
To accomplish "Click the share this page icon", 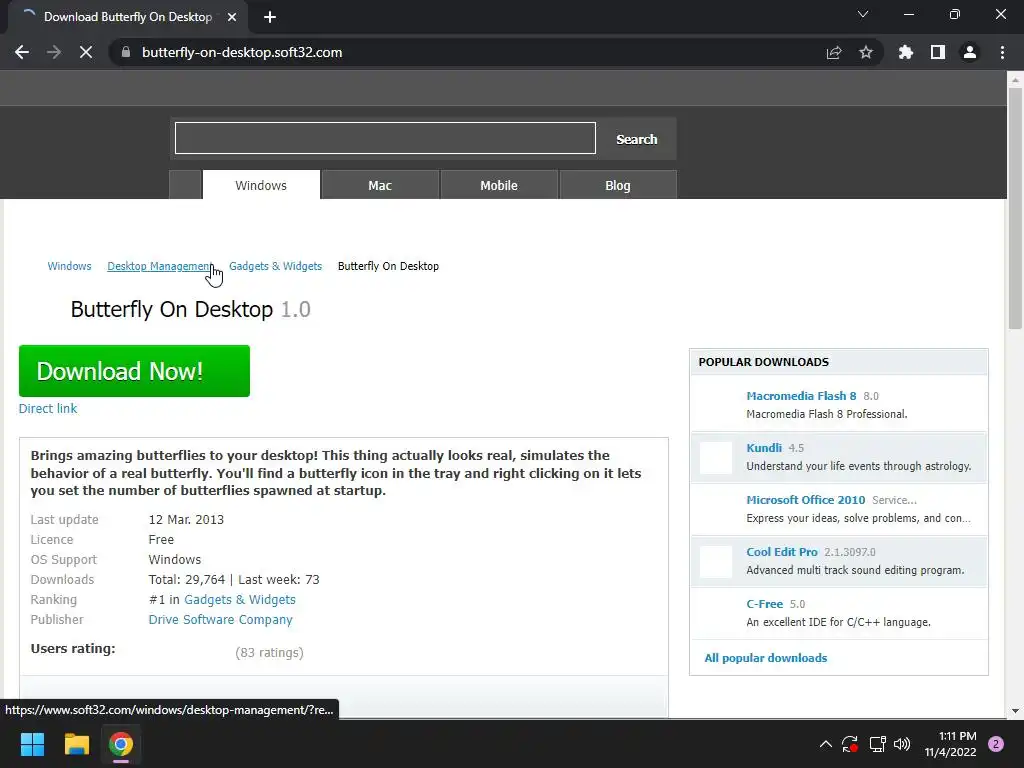I will click(834, 52).
